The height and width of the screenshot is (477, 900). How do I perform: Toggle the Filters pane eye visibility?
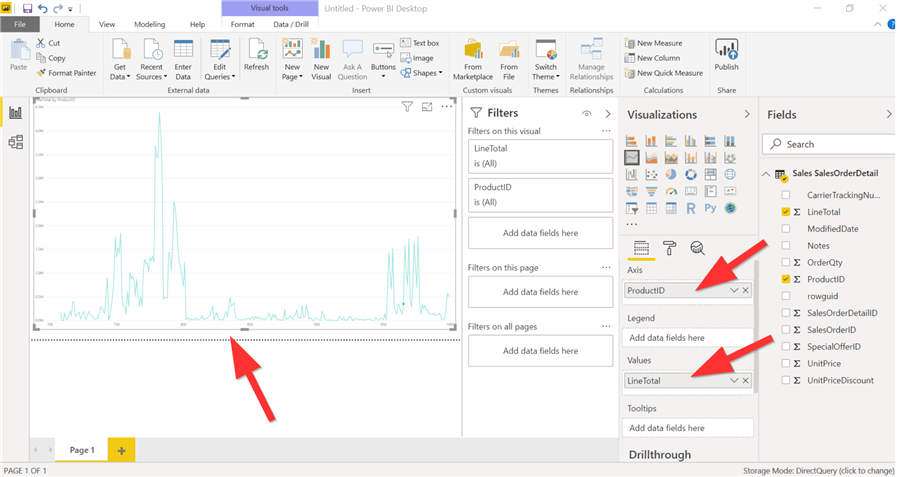pos(586,114)
